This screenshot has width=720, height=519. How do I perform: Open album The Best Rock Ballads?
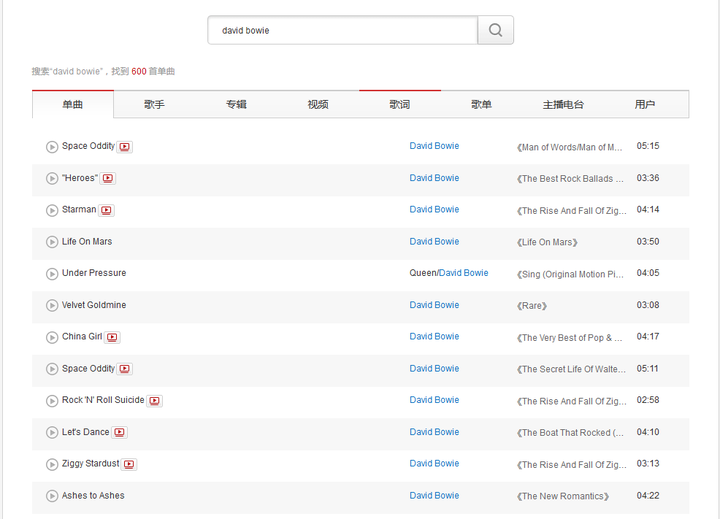570,179
